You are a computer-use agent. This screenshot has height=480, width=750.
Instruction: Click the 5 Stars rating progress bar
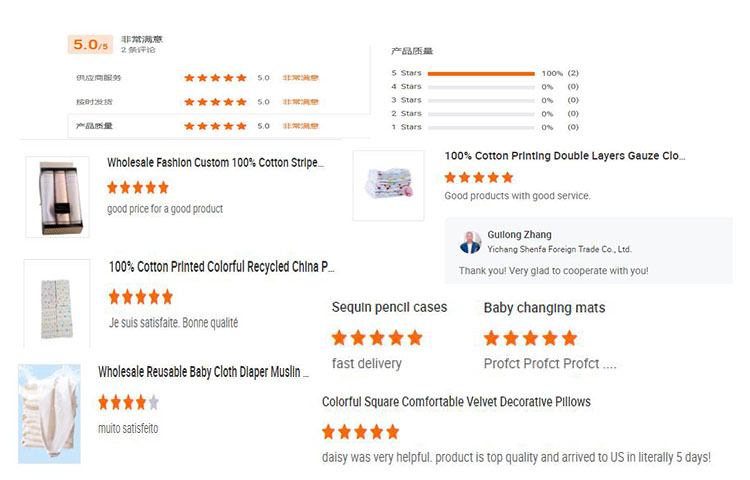click(x=480, y=73)
